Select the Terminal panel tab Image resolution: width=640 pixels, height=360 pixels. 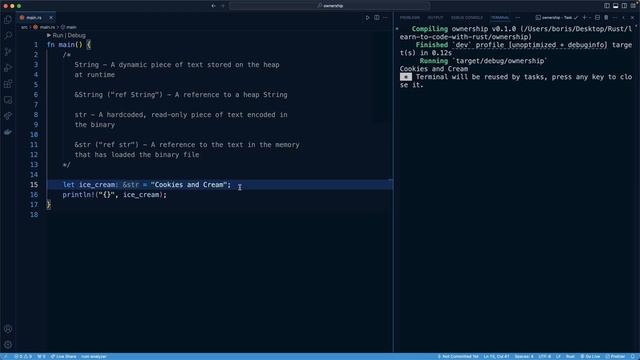[500, 18]
